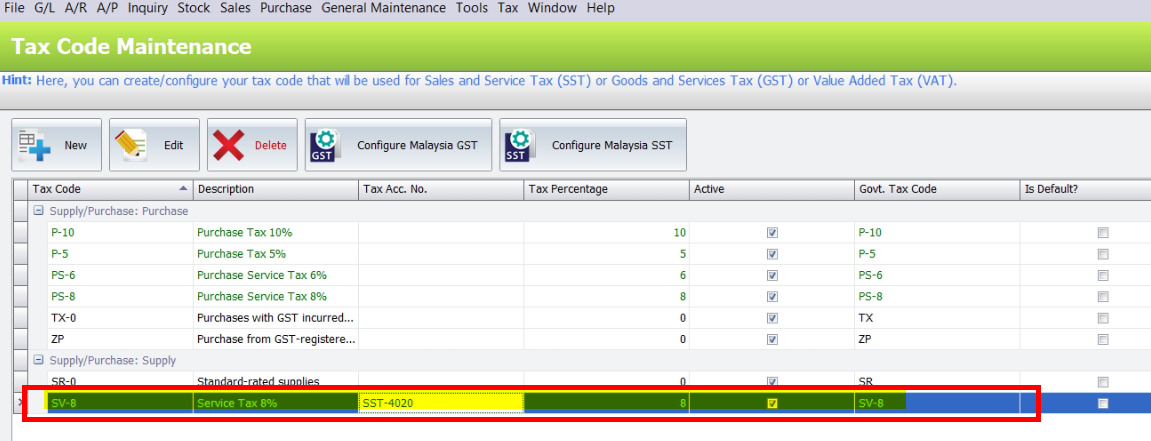Select the SST-4020 tax account cell
This screenshot has height=441, width=1151.
pyautogui.click(x=440, y=403)
